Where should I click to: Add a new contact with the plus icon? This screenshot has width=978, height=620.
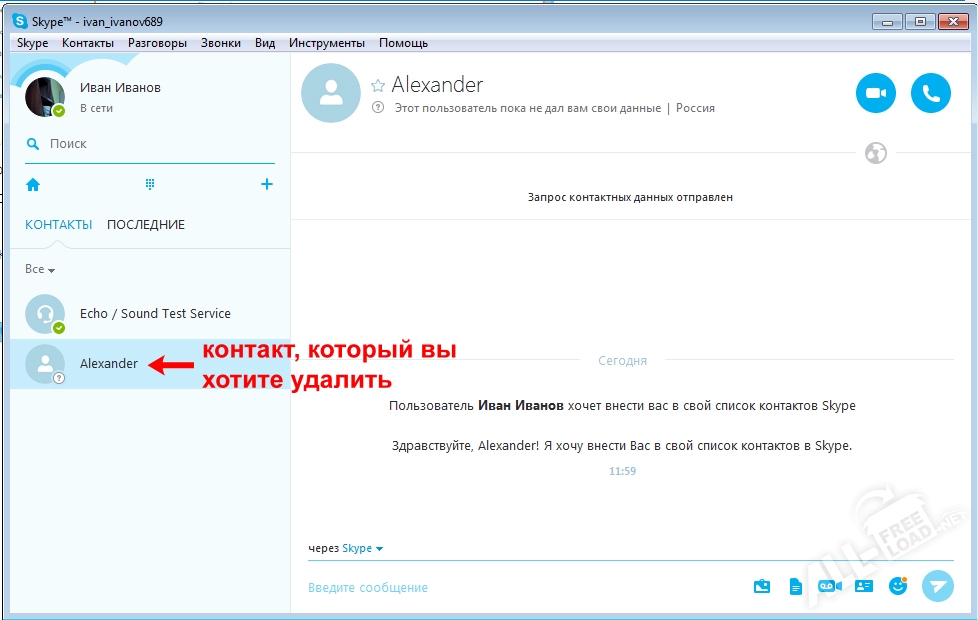pyautogui.click(x=266, y=184)
